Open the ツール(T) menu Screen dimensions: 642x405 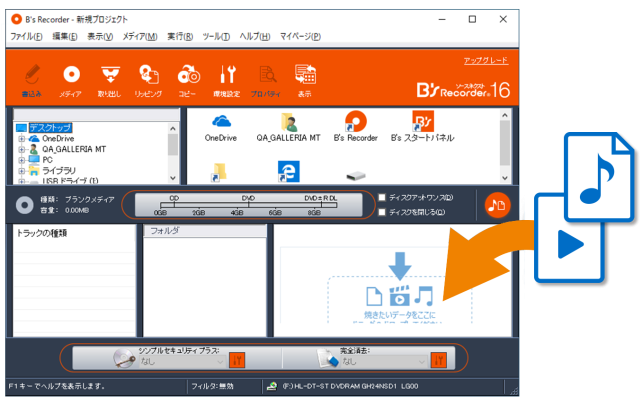tap(216, 36)
